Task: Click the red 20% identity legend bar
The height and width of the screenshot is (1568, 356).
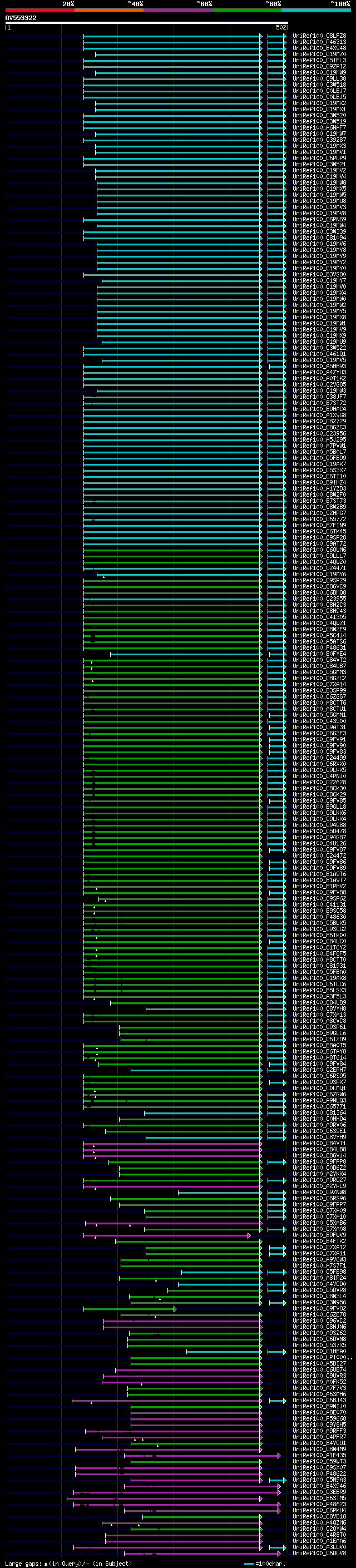Action: [39, 10]
